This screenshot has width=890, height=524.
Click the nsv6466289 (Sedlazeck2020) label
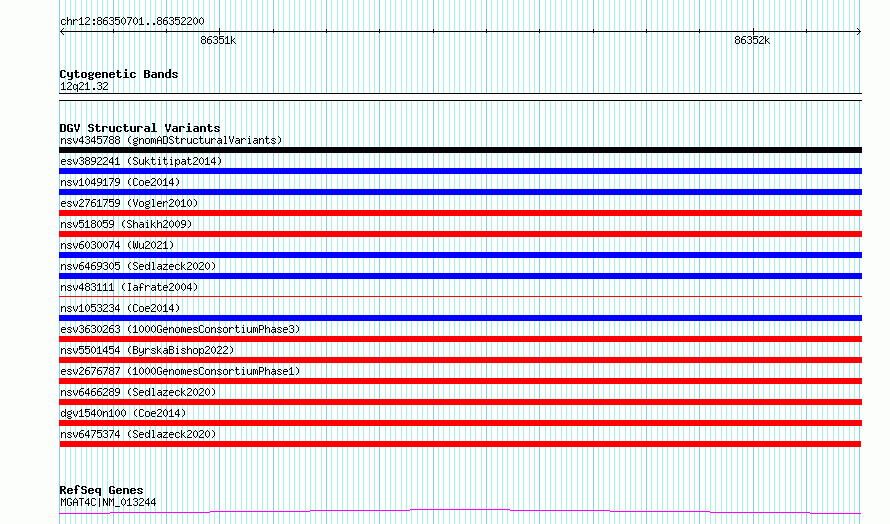coord(138,392)
